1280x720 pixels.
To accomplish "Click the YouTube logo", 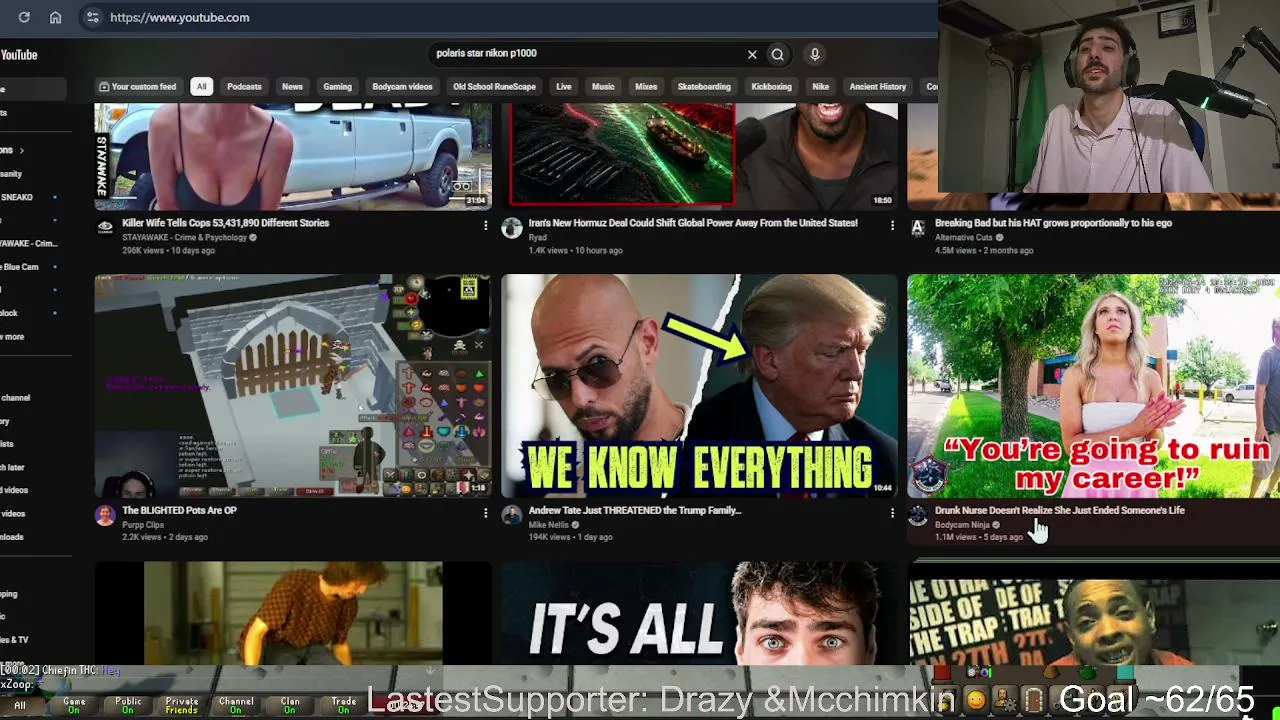I will [18, 55].
